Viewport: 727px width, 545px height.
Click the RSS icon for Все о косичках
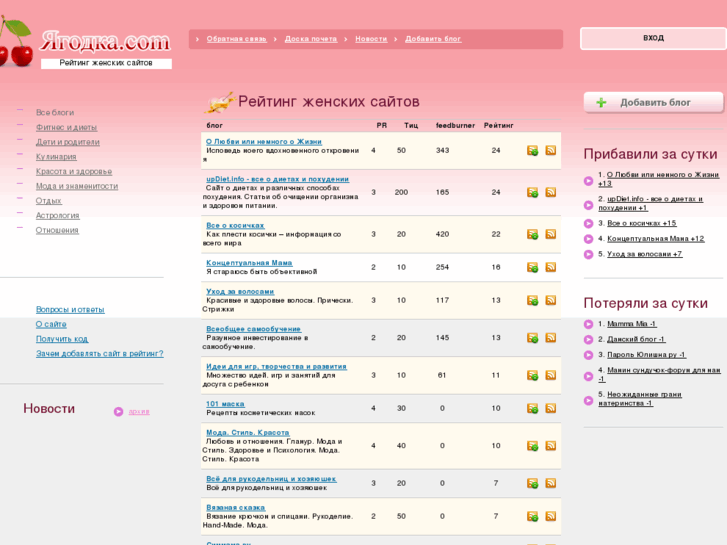[550, 234]
